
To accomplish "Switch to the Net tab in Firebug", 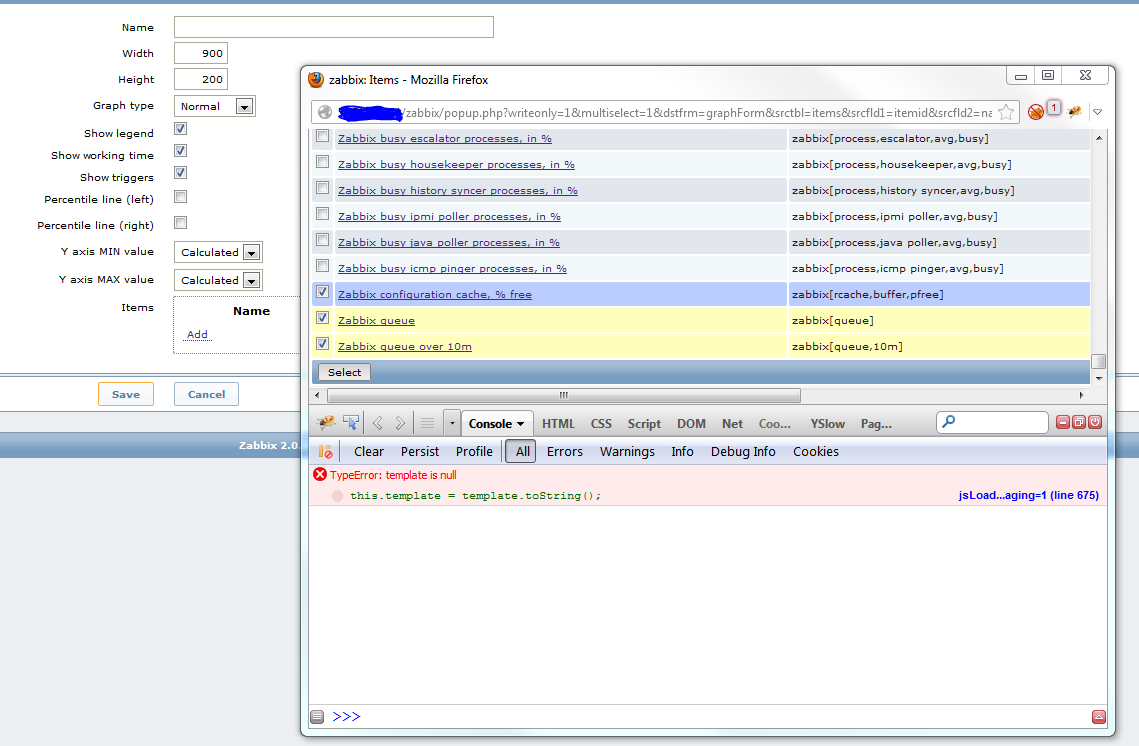I will pyautogui.click(x=732, y=423).
